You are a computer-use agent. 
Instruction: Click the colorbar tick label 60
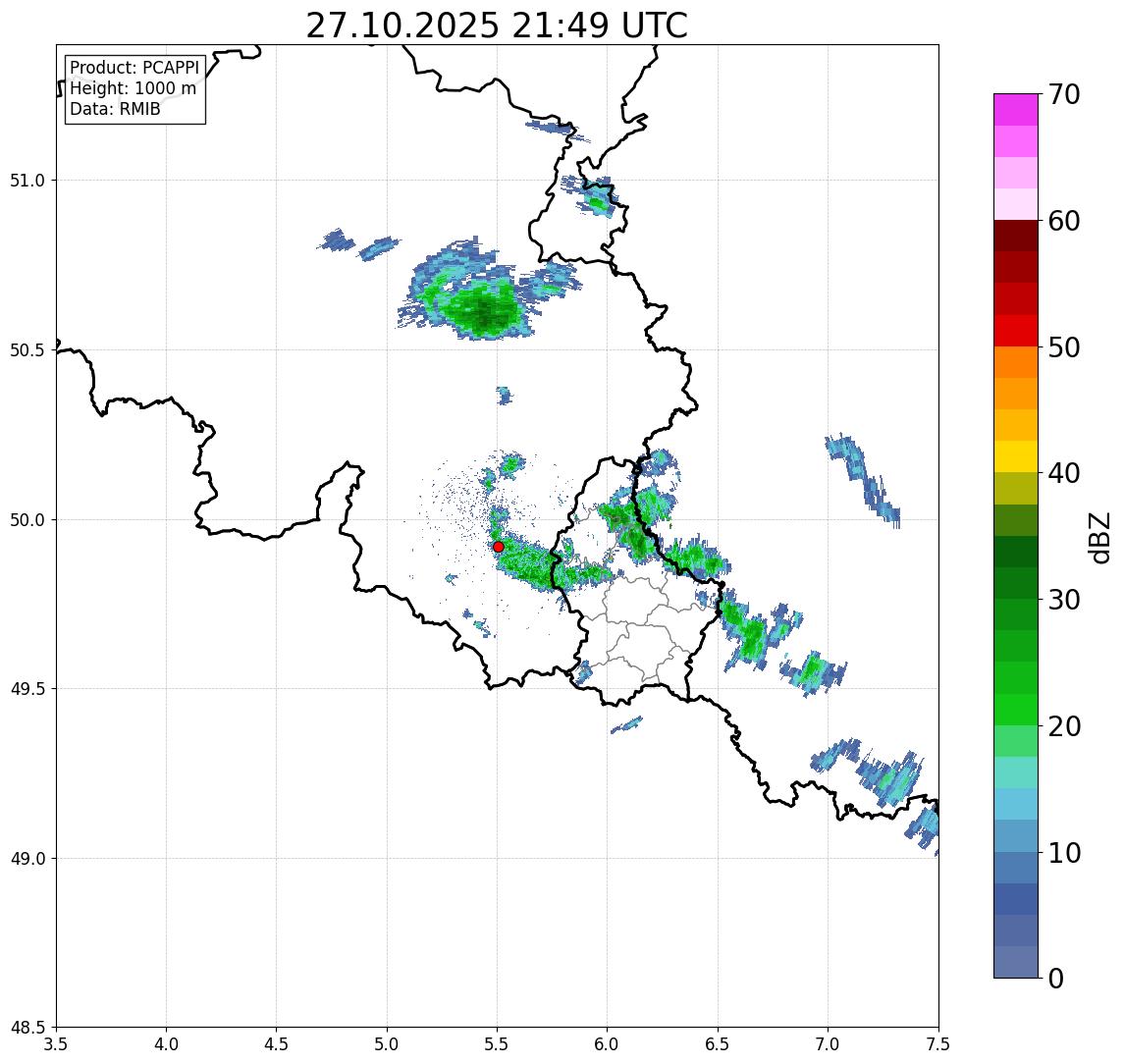tap(1063, 222)
